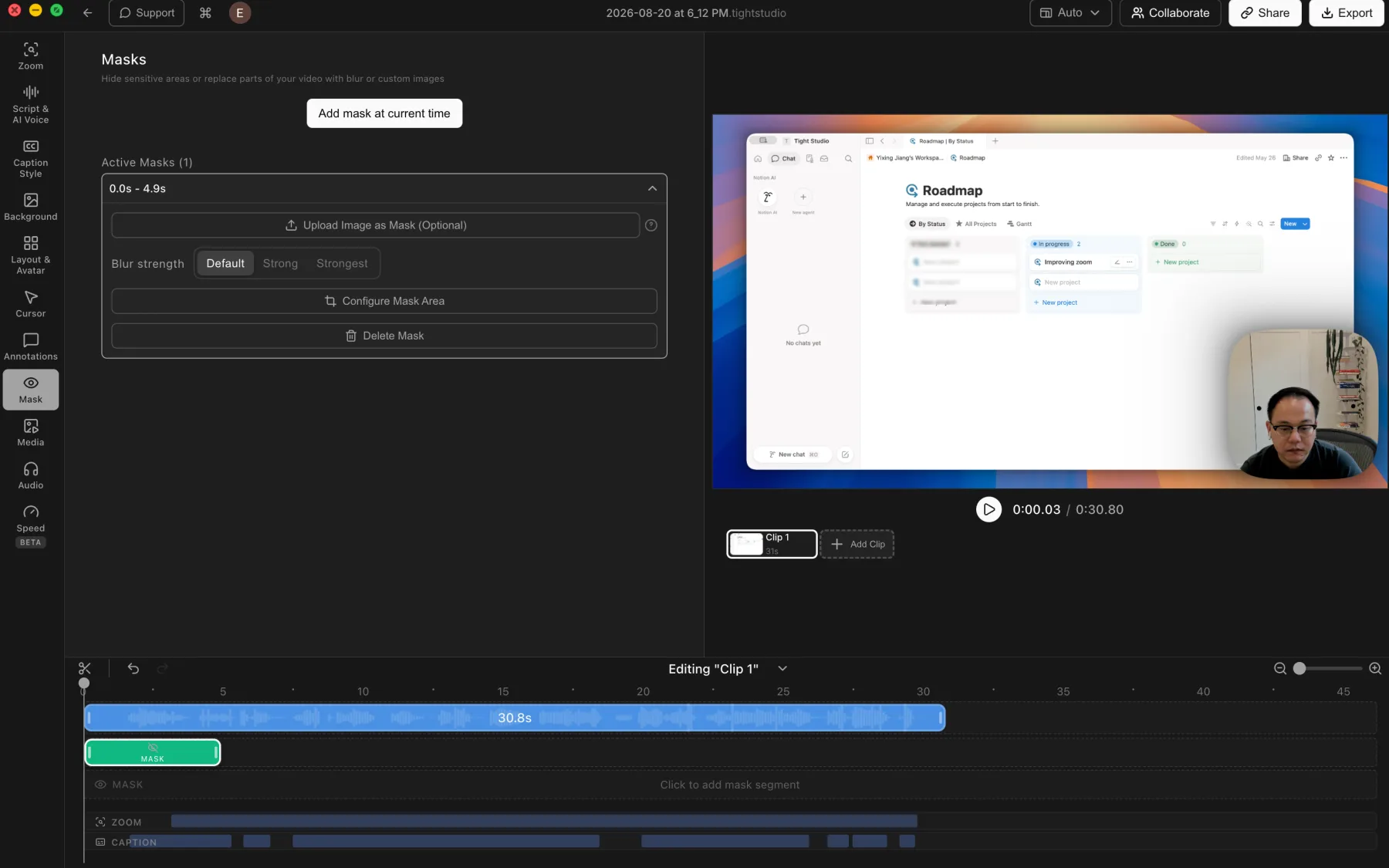Select the Clip 1 thumbnail

[772, 544]
